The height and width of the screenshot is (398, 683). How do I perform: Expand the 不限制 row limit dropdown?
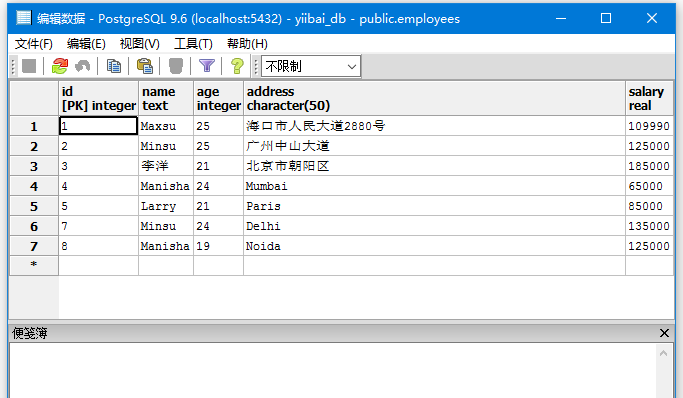[x=311, y=66]
